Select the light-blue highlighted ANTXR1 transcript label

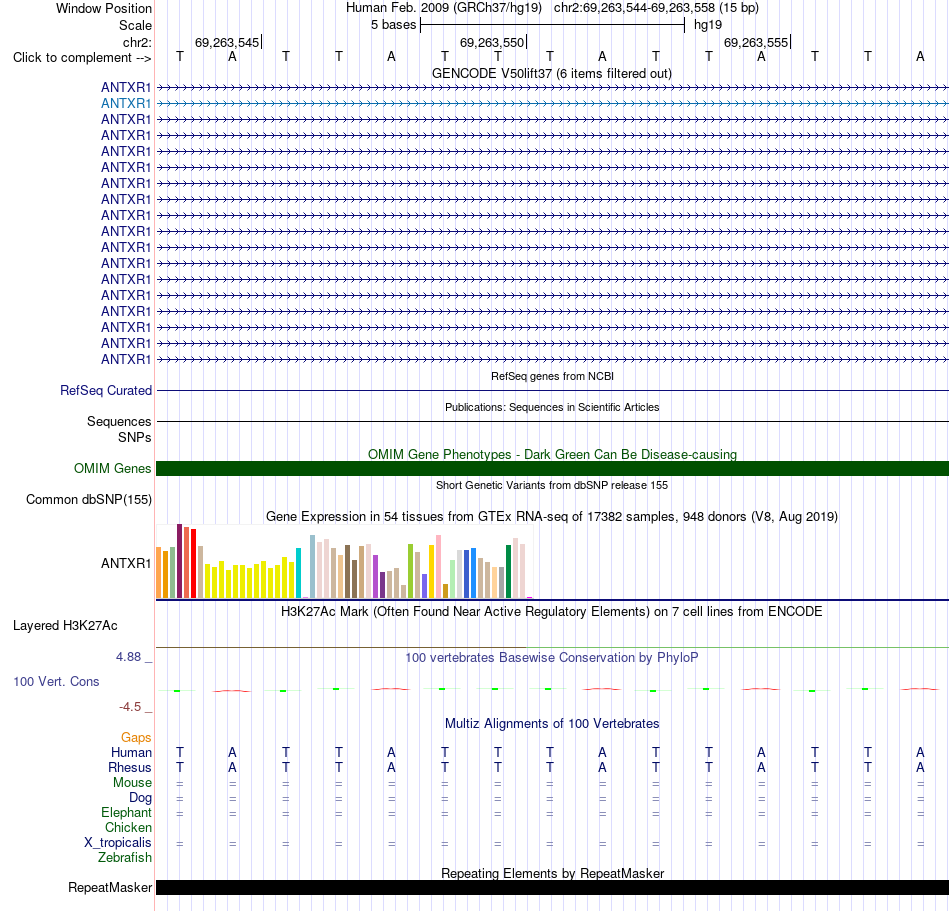(x=125, y=104)
